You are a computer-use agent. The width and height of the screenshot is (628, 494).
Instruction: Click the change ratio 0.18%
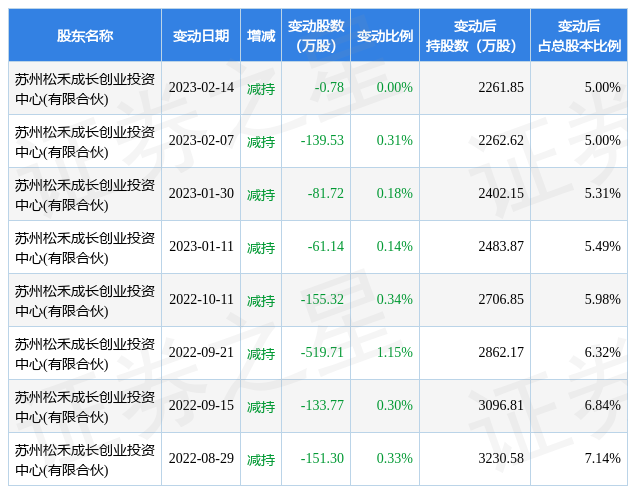[395, 193]
